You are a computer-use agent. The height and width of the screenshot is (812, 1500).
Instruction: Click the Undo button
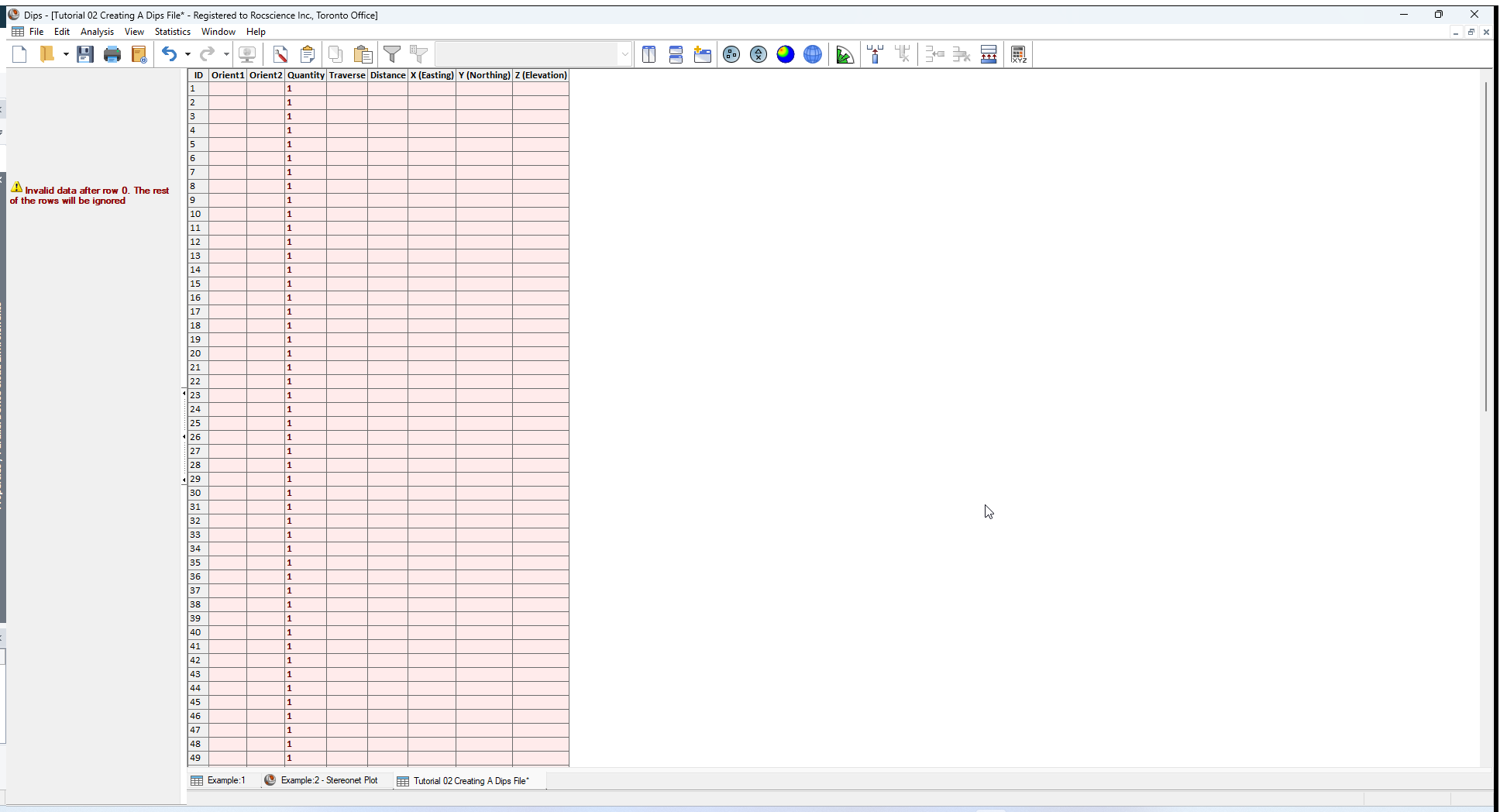tap(170, 54)
